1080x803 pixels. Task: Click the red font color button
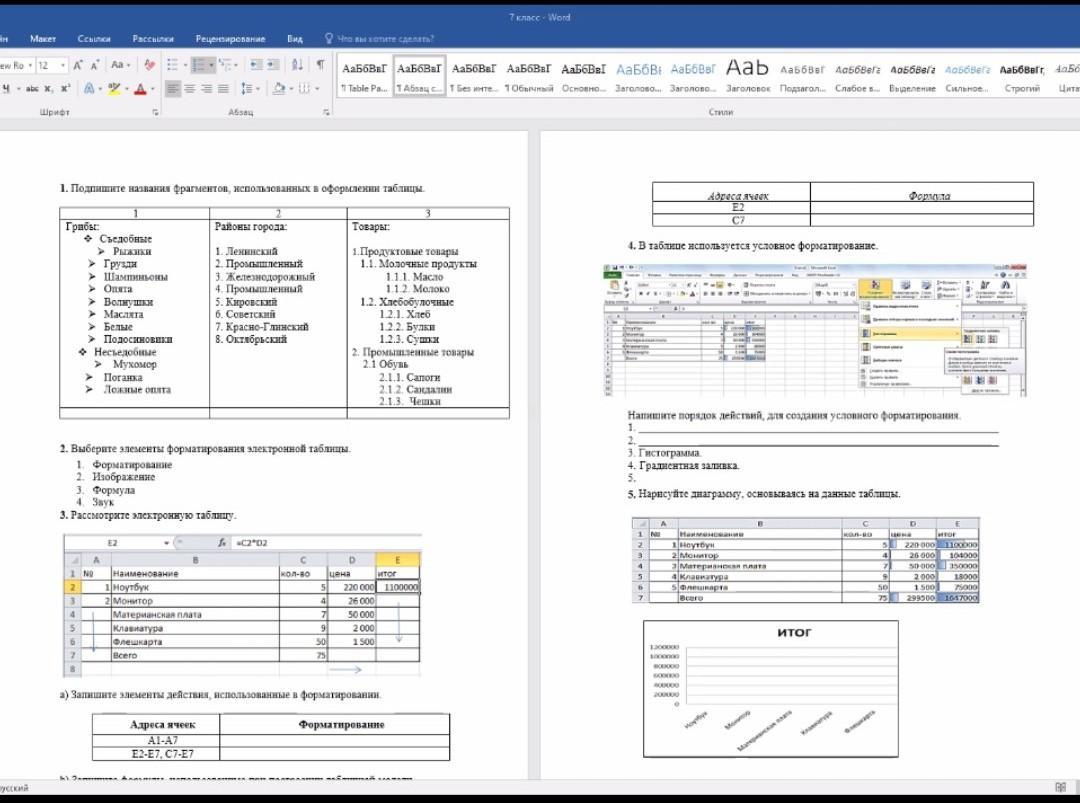[139, 89]
